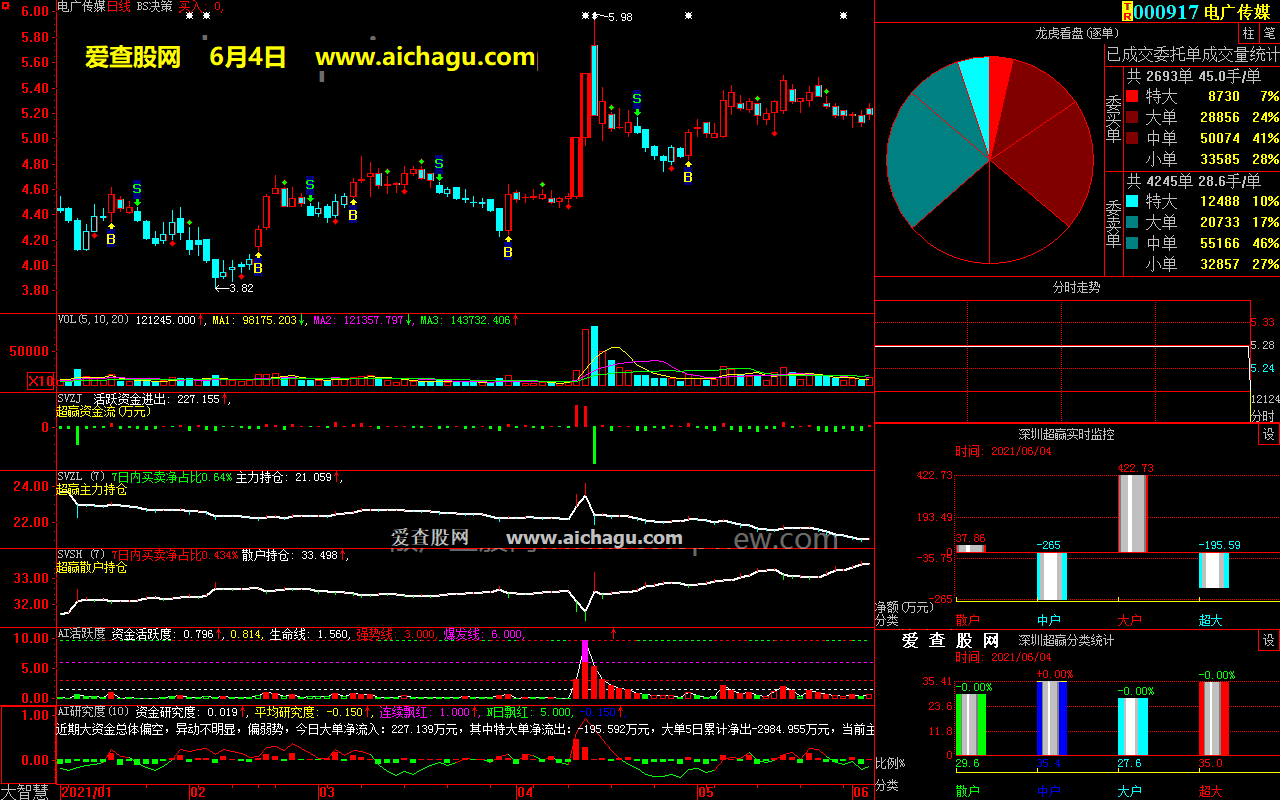Click the 超赢主力持仓 label
This screenshot has width=1280, height=800.
click(x=92, y=490)
